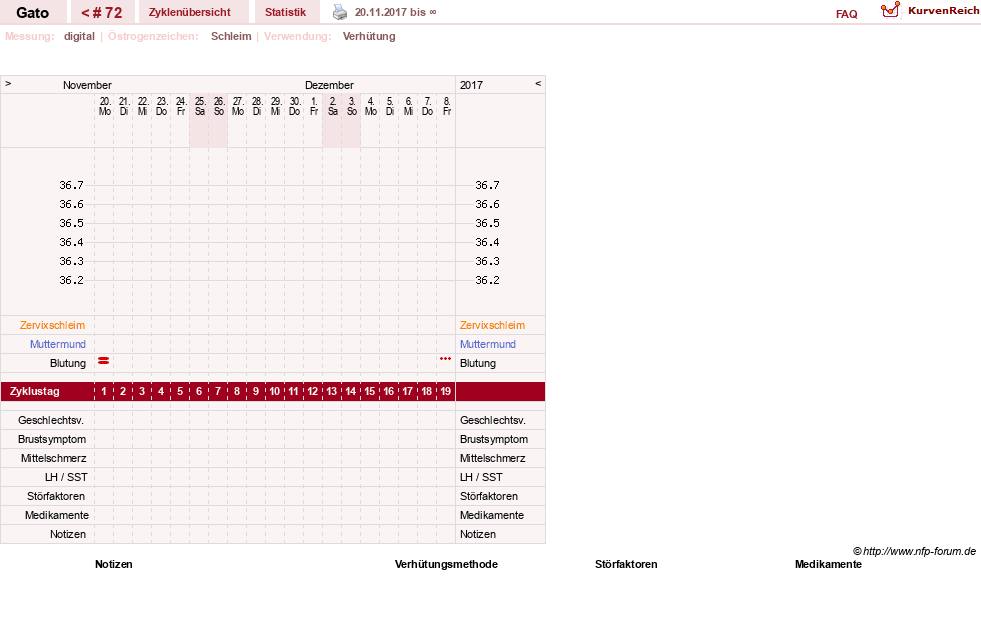Click the left arrow beside 2017

tap(538, 83)
